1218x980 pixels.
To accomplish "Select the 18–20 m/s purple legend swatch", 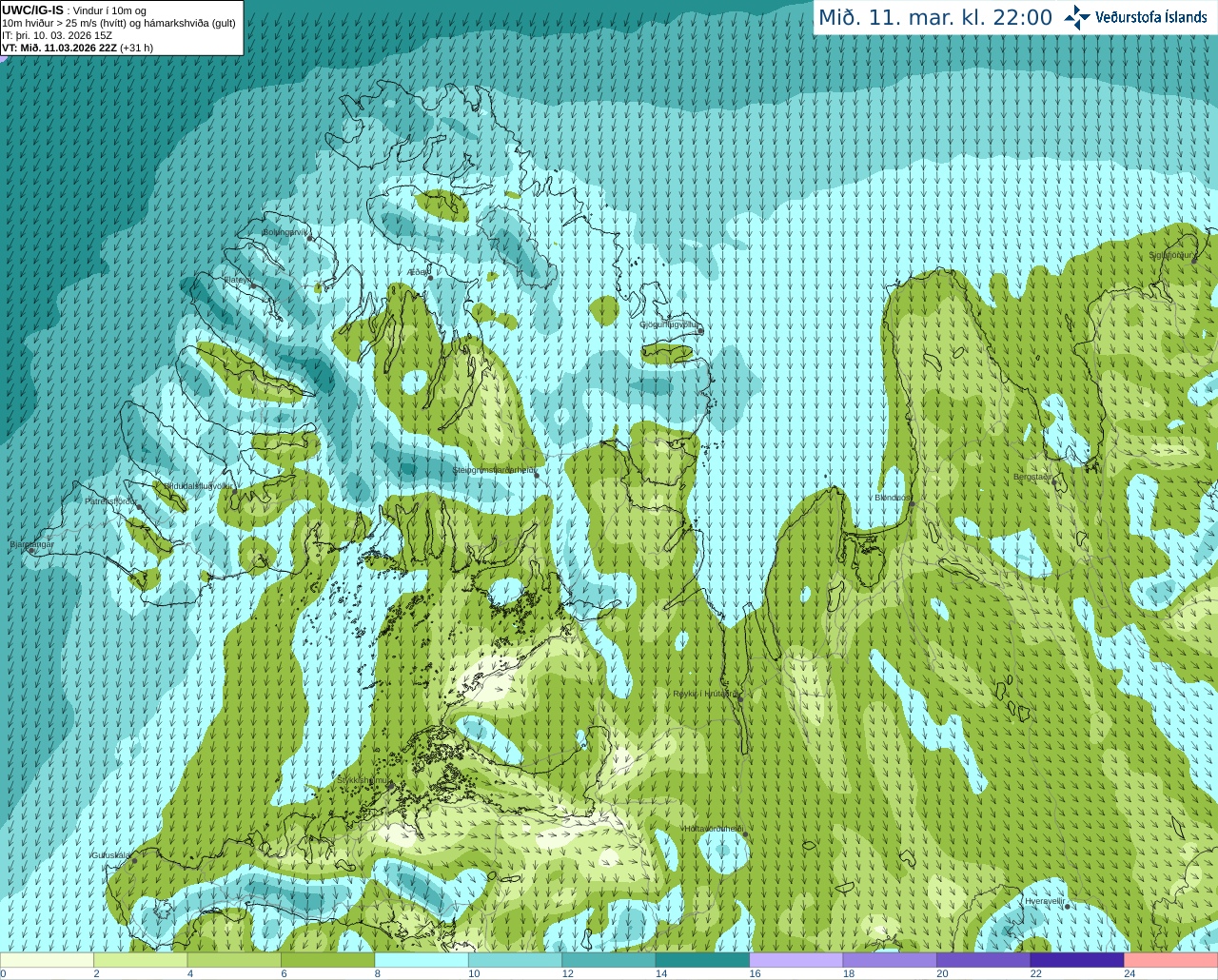I will [x=890, y=960].
